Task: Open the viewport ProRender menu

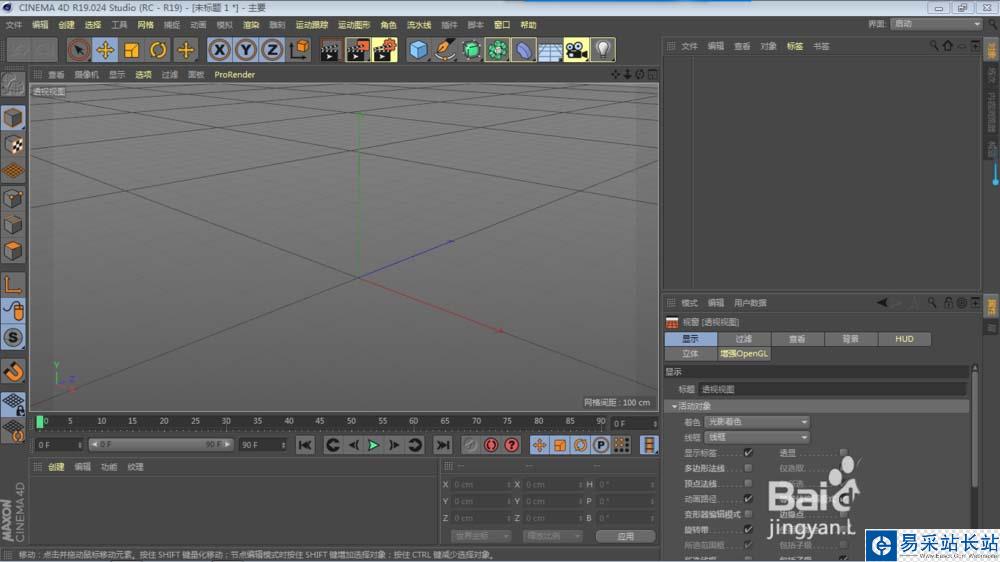Action: (235, 75)
